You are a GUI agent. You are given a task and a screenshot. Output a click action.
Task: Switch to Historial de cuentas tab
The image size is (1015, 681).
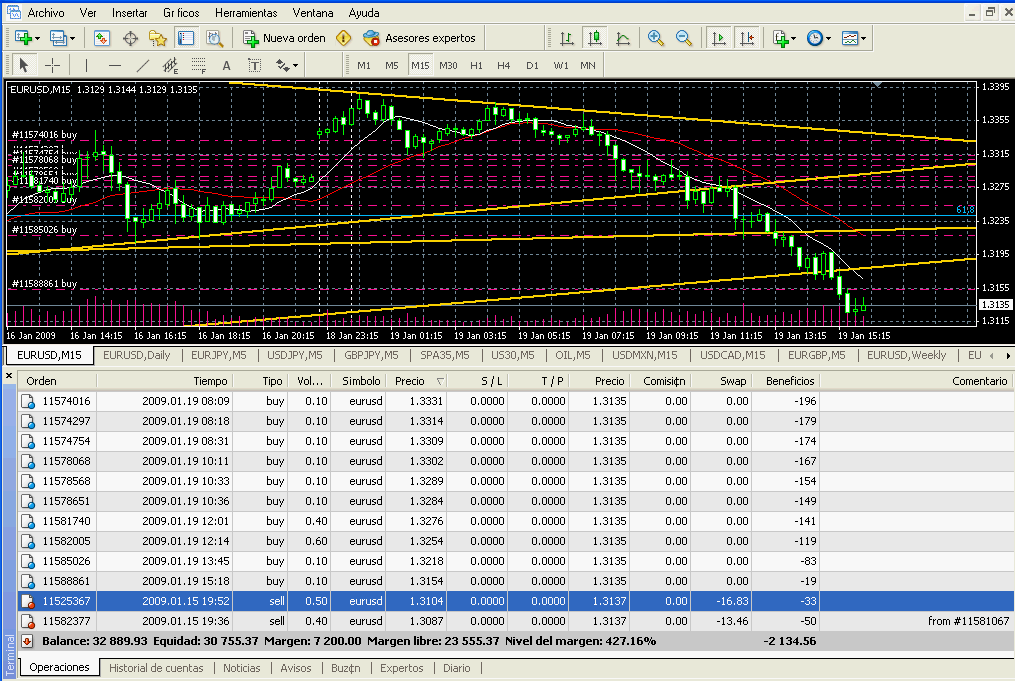(x=156, y=668)
